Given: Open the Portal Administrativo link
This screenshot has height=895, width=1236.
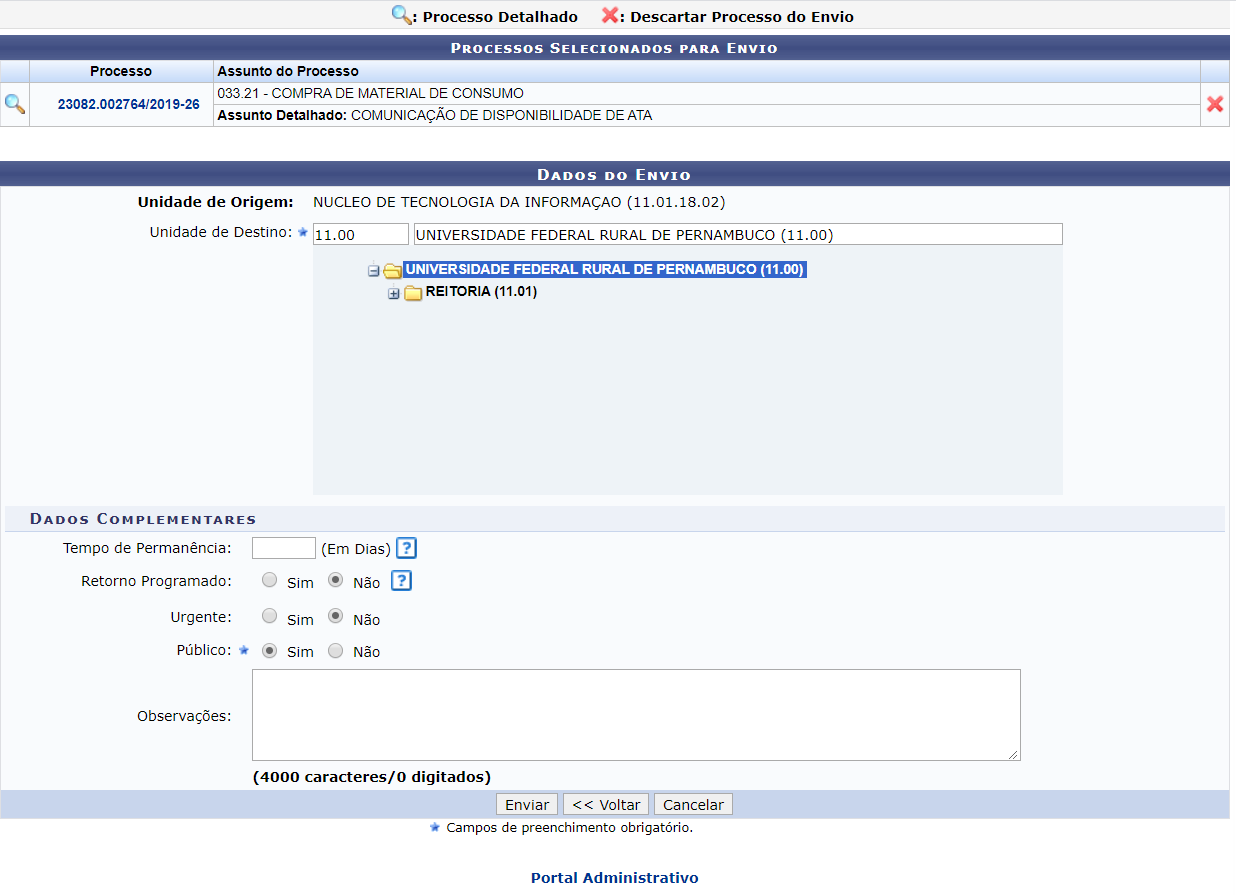Looking at the screenshot, I should click(x=614, y=877).
